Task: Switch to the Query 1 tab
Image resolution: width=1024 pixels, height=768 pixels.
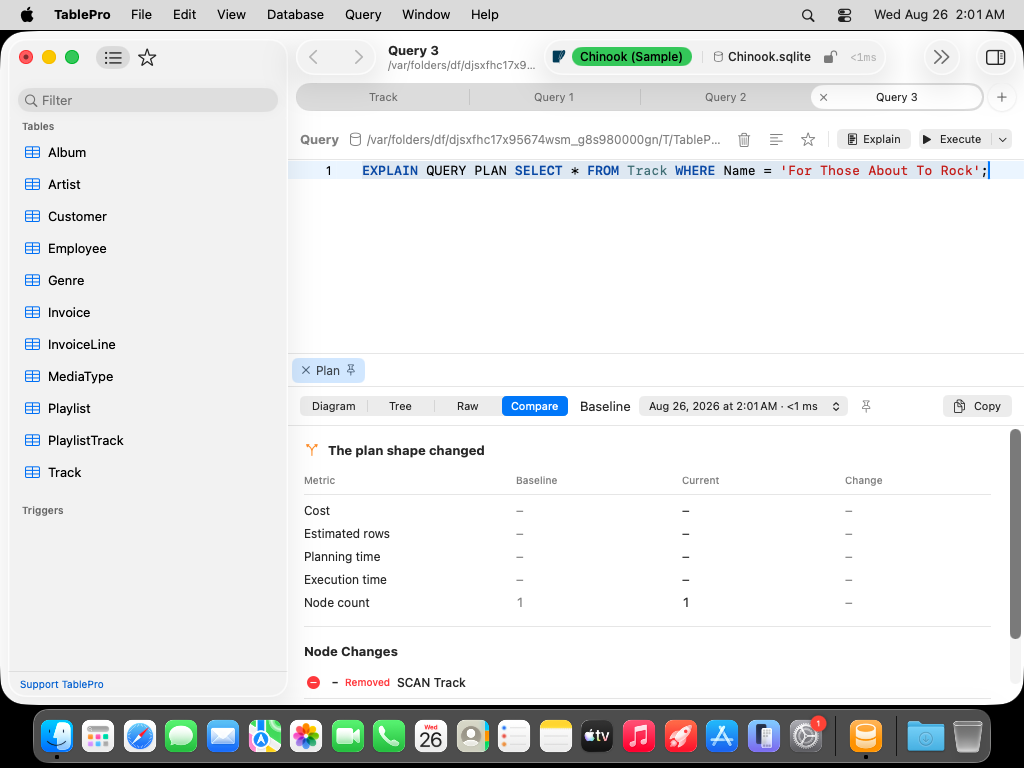Action: tap(554, 97)
